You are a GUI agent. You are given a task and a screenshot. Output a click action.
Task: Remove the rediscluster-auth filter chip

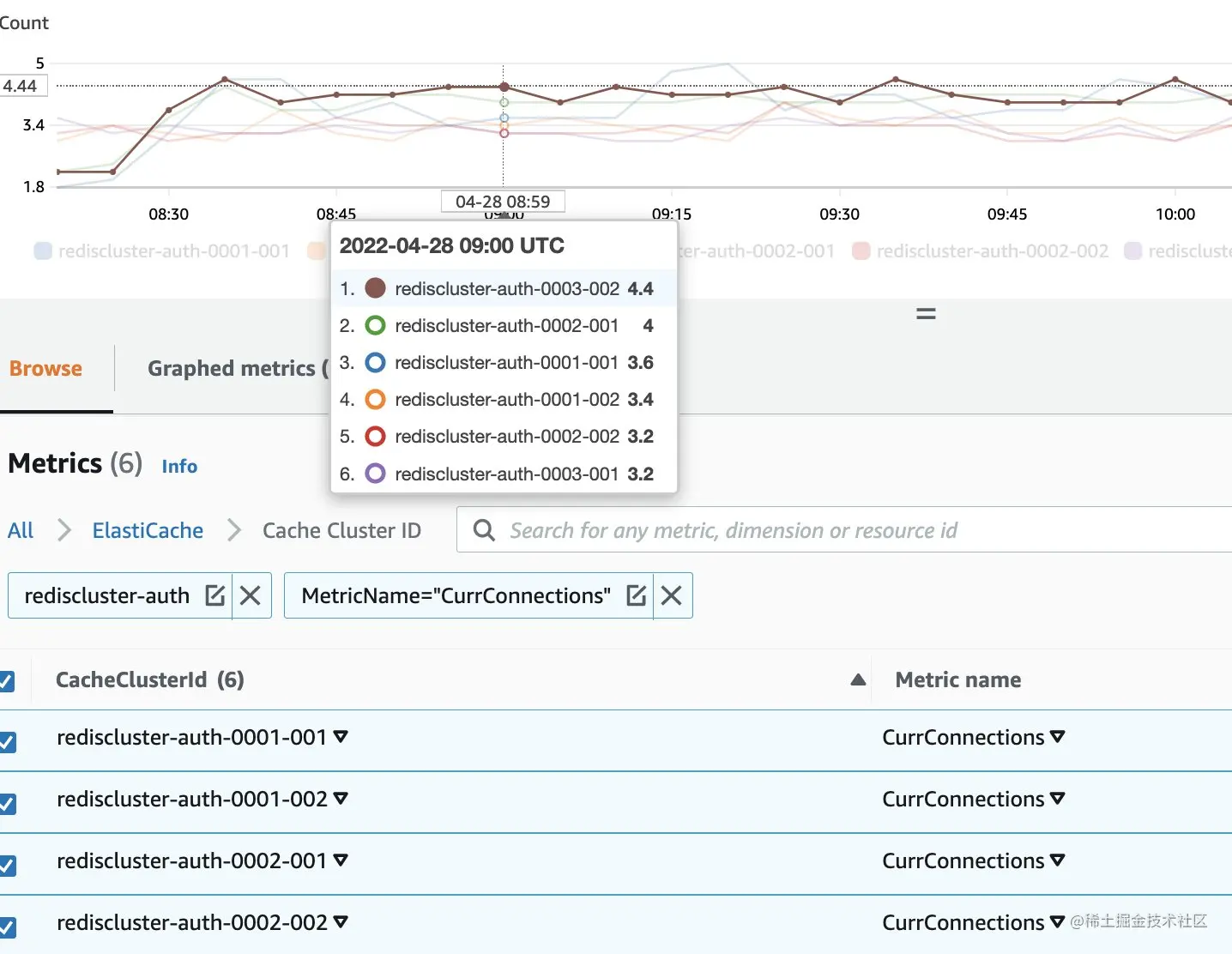pyautogui.click(x=251, y=595)
